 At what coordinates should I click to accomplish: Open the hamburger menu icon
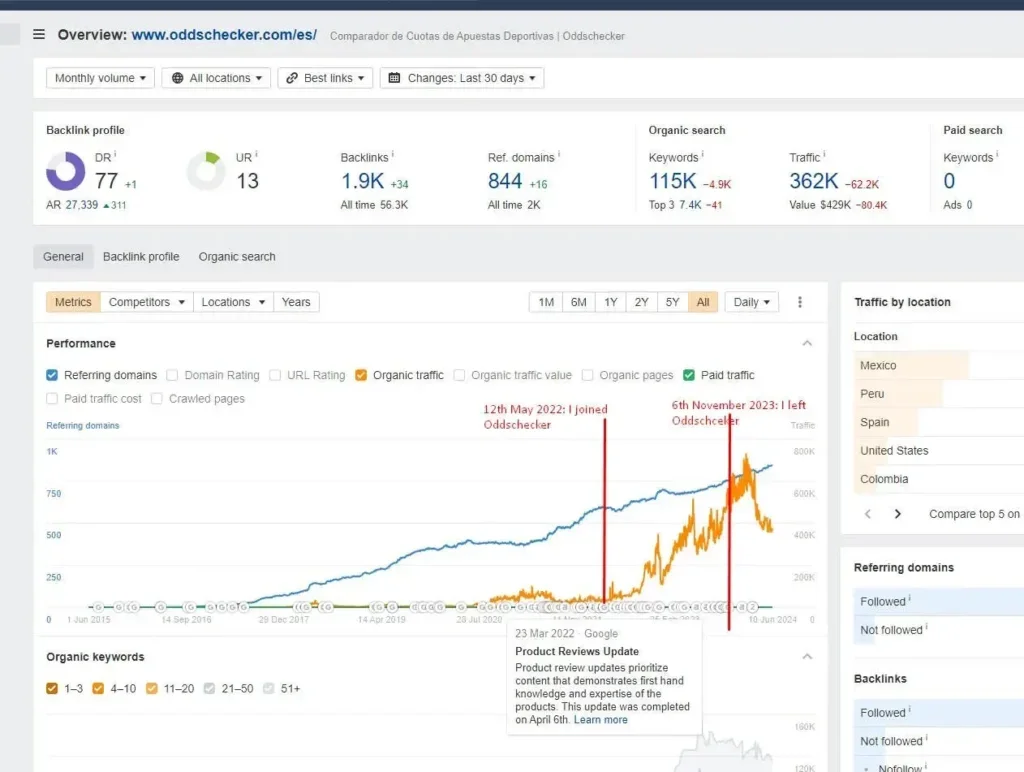[39, 34]
